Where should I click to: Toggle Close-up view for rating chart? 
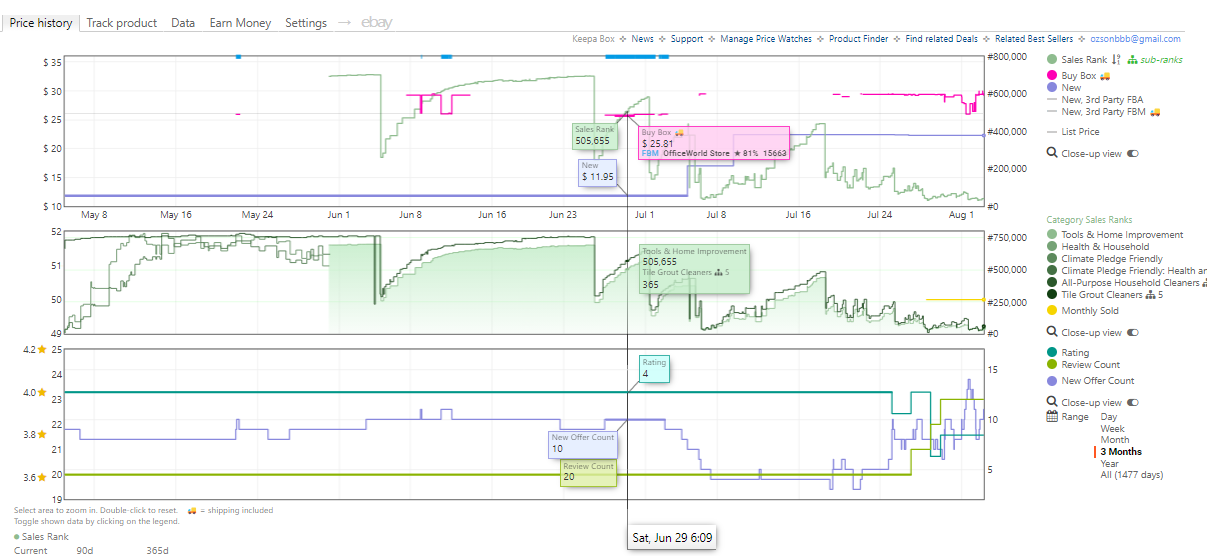click(1132, 403)
